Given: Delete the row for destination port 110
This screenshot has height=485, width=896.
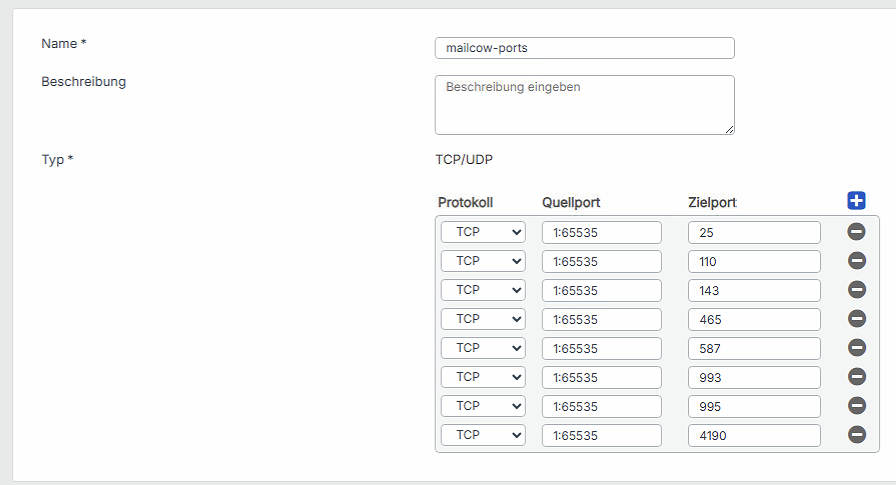Looking at the screenshot, I should click(x=857, y=261).
